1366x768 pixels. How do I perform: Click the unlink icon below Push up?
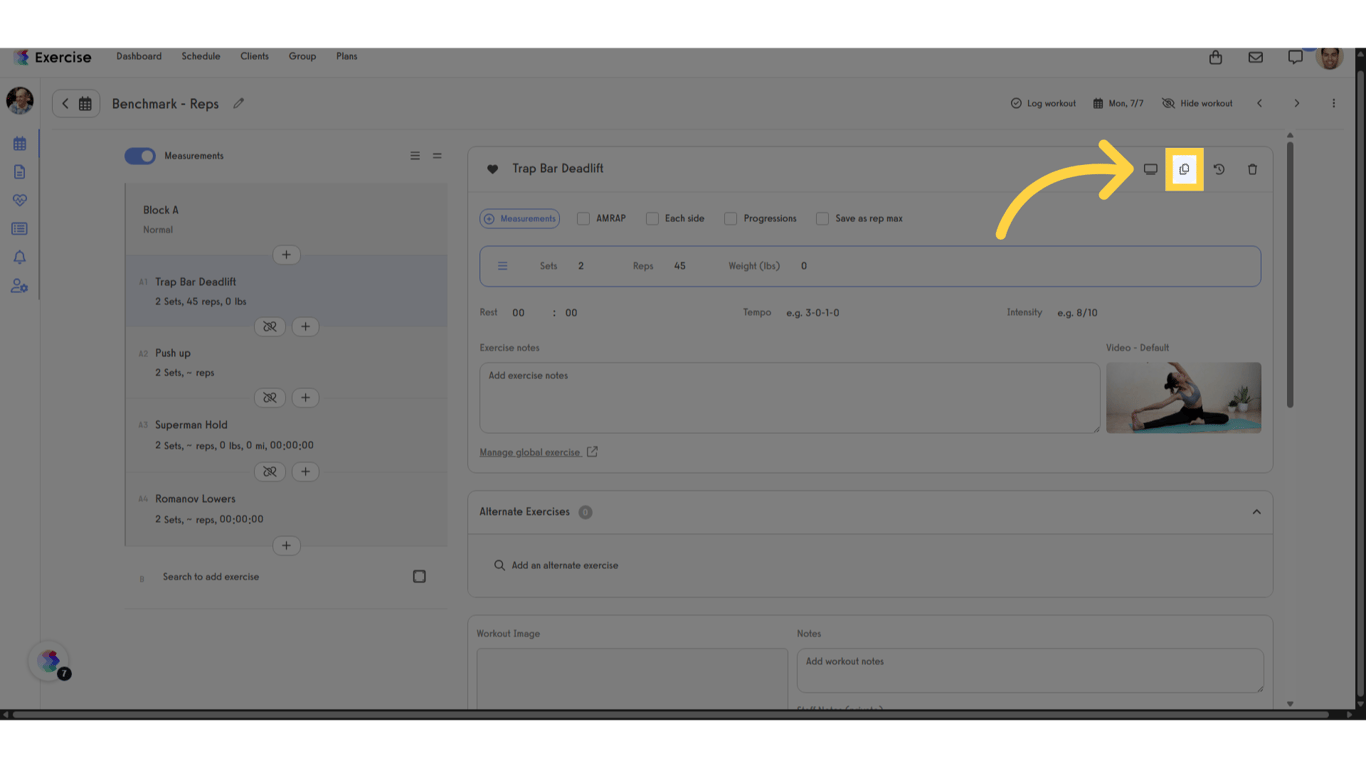point(270,398)
